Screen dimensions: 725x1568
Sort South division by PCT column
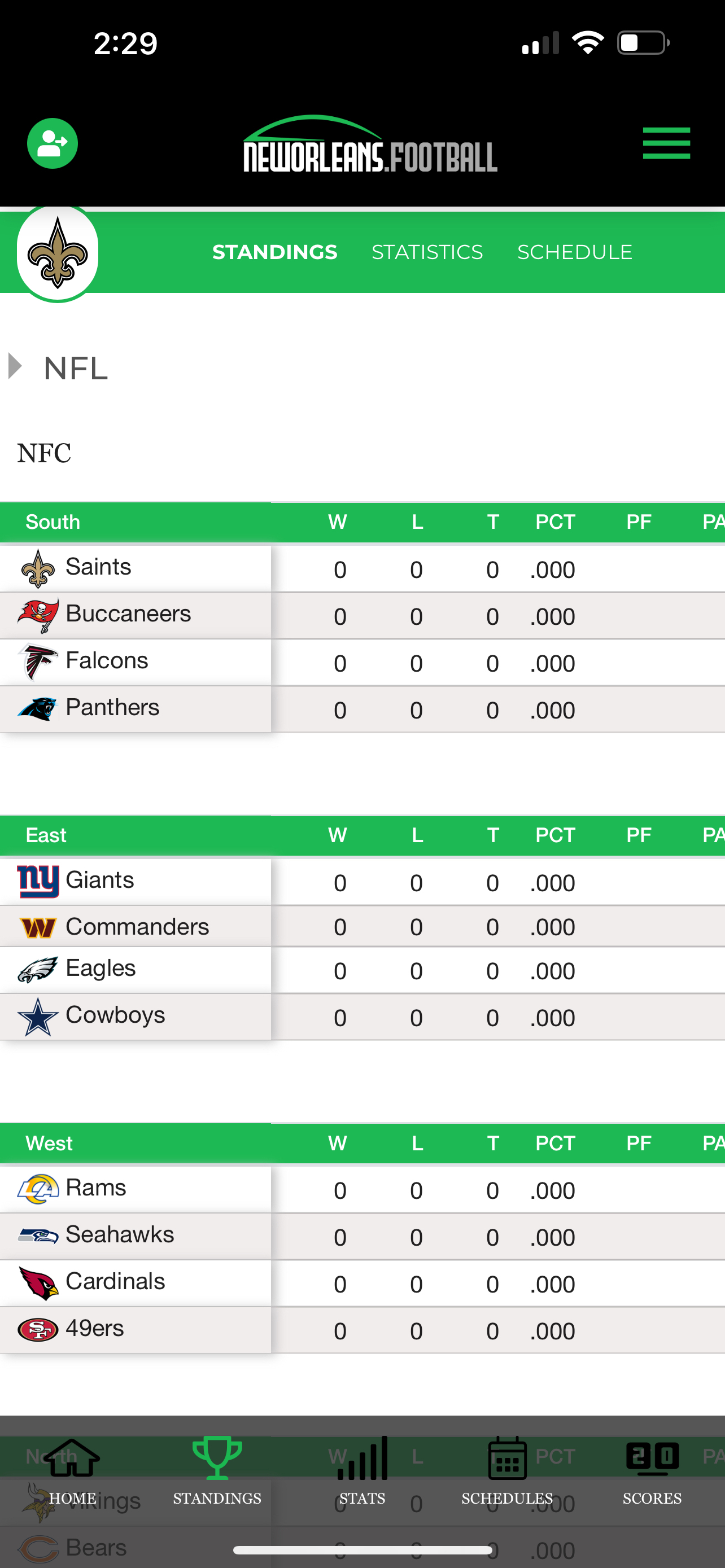pyautogui.click(x=555, y=522)
